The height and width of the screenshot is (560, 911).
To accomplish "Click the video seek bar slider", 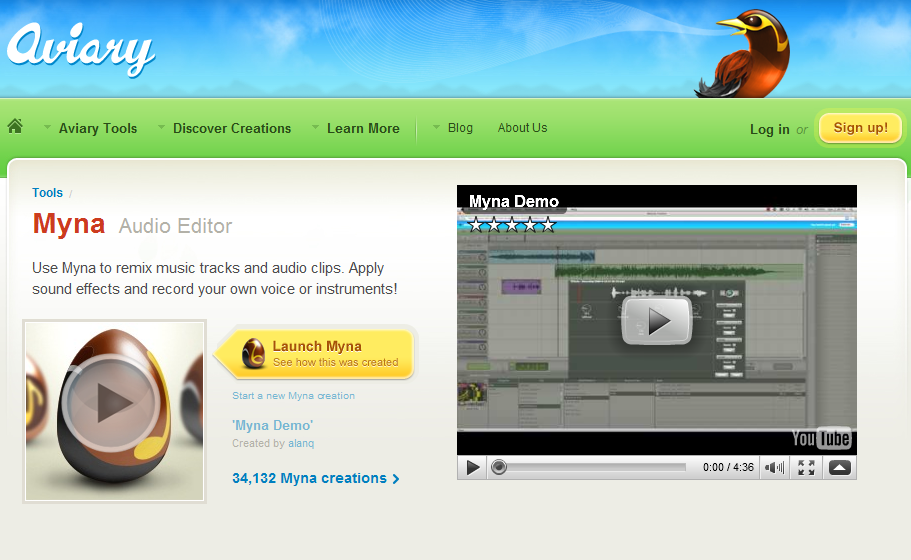I will [x=590, y=467].
